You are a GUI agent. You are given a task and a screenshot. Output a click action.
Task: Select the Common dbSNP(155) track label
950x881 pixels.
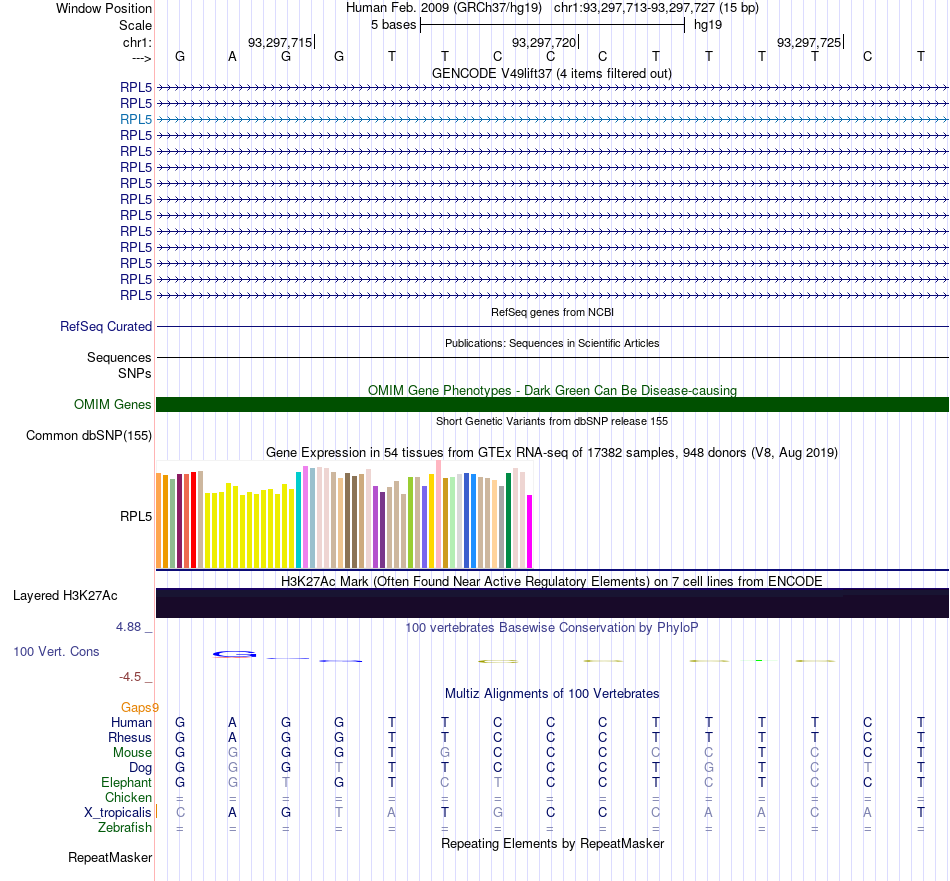(x=89, y=436)
